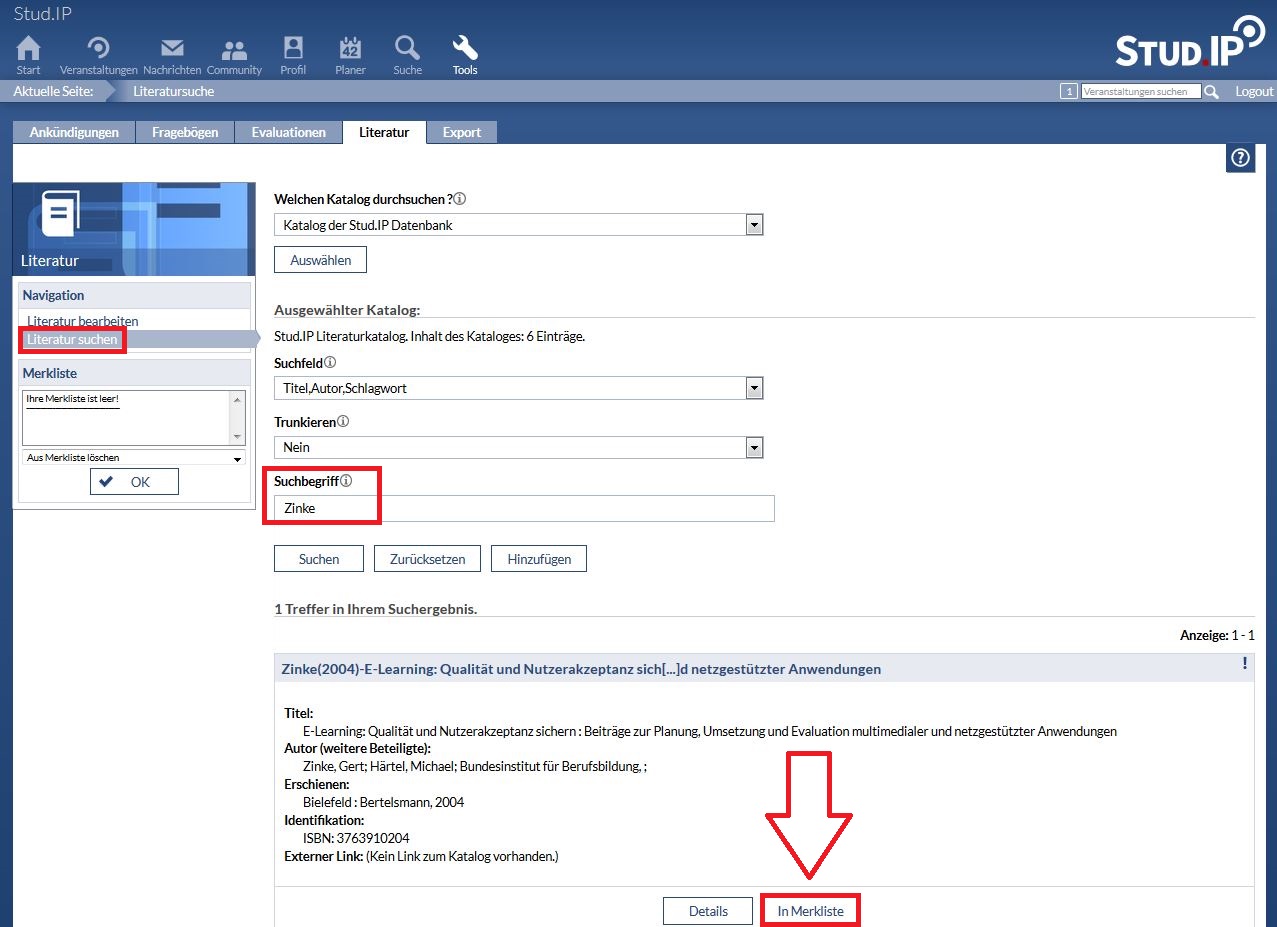Switch to the Evaluationen tab
The width and height of the screenshot is (1277, 927).
[288, 132]
